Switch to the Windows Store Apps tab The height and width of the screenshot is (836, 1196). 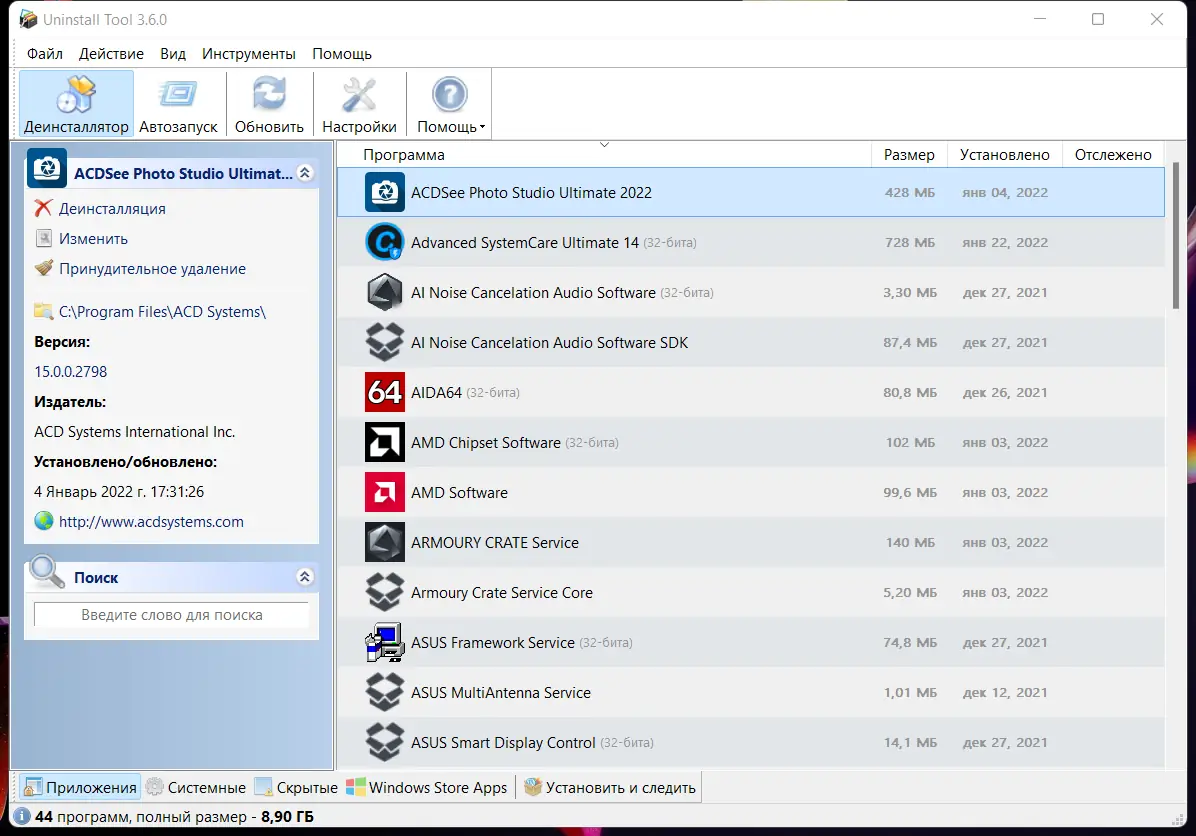(x=427, y=787)
